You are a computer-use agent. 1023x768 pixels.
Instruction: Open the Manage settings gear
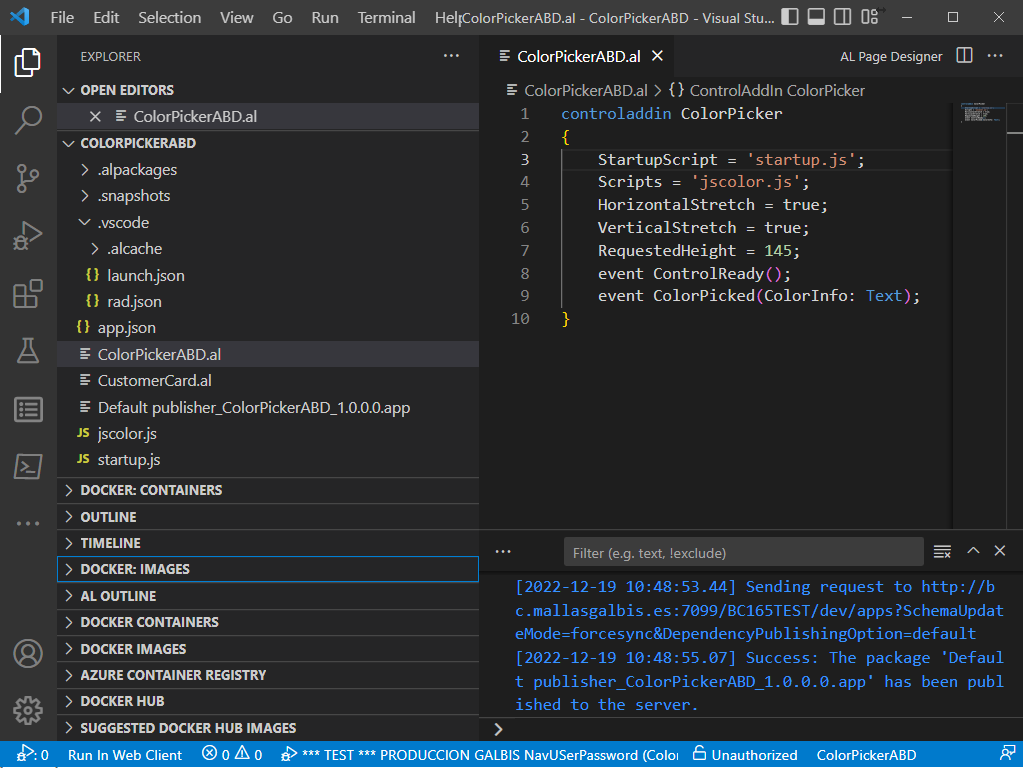pos(27,711)
